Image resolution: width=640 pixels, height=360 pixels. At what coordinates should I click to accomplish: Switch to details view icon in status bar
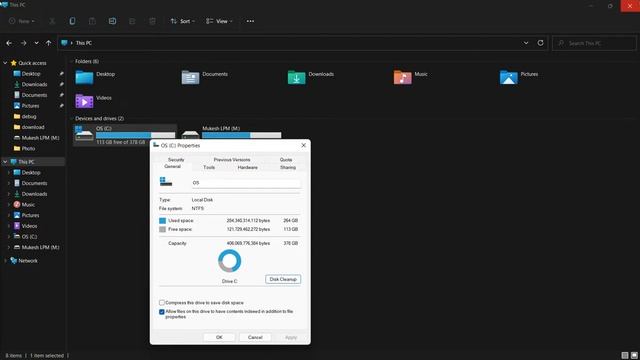click(x=625, y=356)
